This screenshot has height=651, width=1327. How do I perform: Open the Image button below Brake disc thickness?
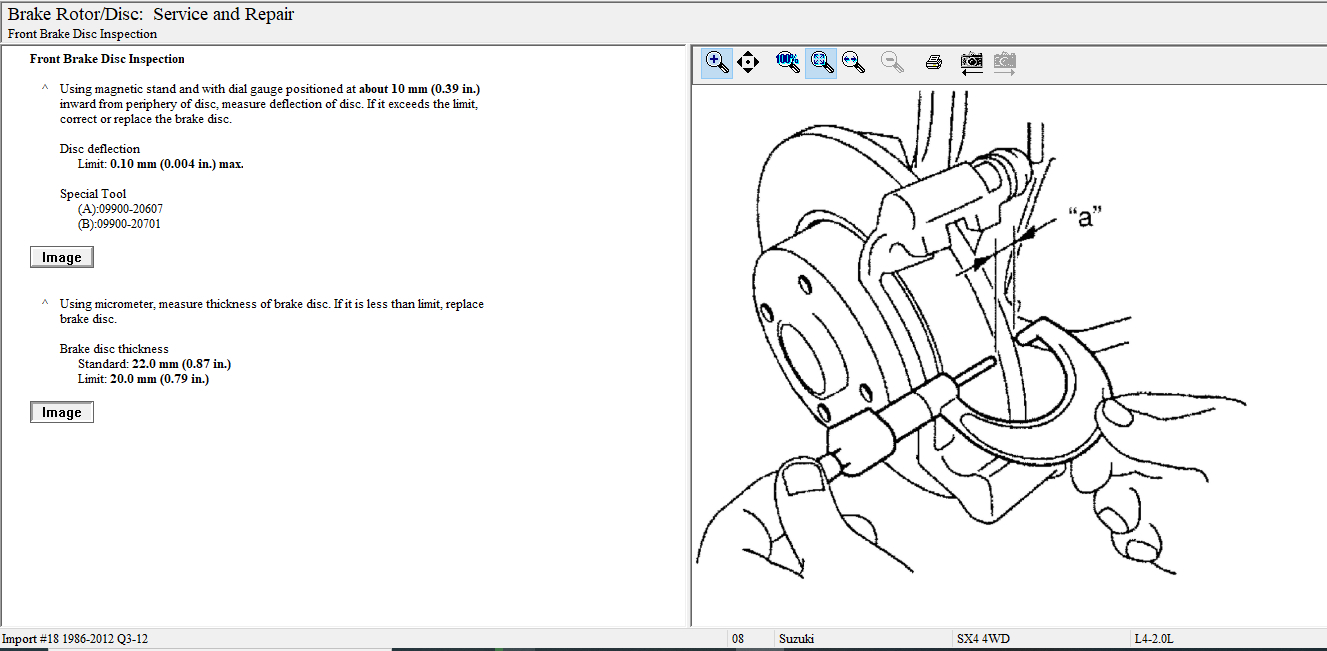(x=62, y=412)
